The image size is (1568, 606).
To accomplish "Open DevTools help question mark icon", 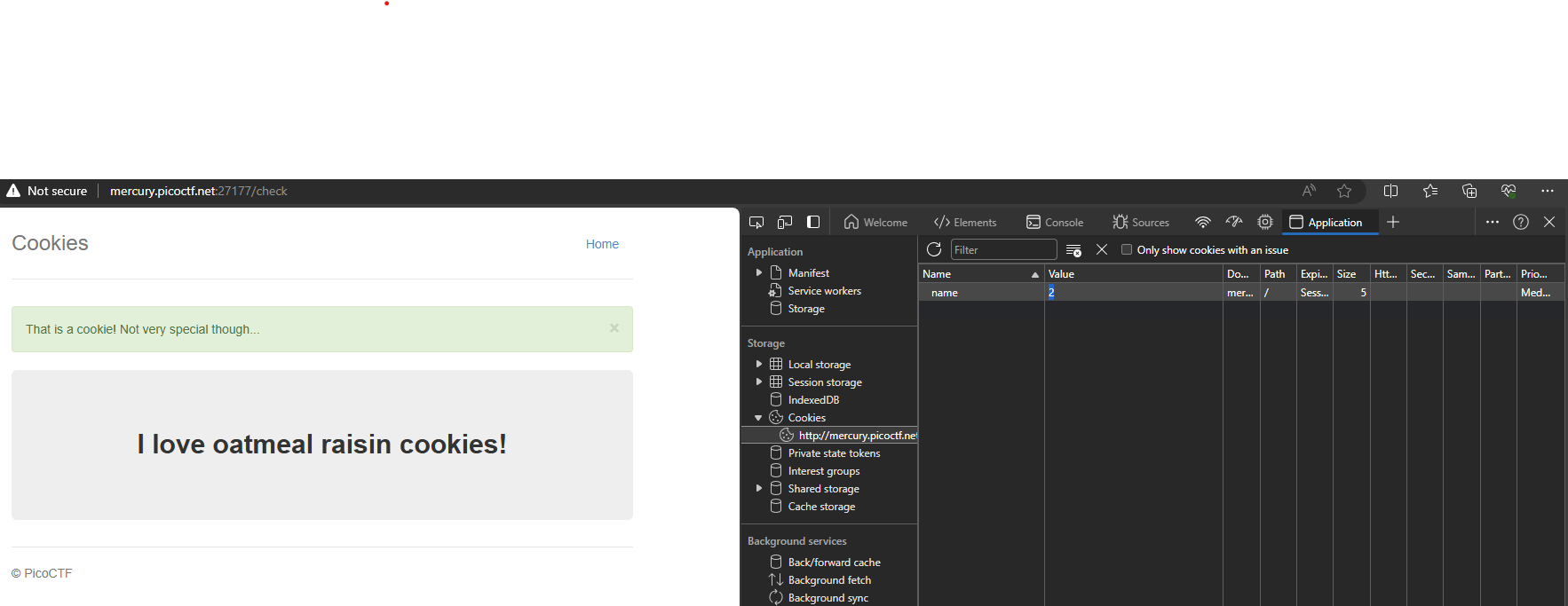I will pyautogui.click(x=1521, y=222).
